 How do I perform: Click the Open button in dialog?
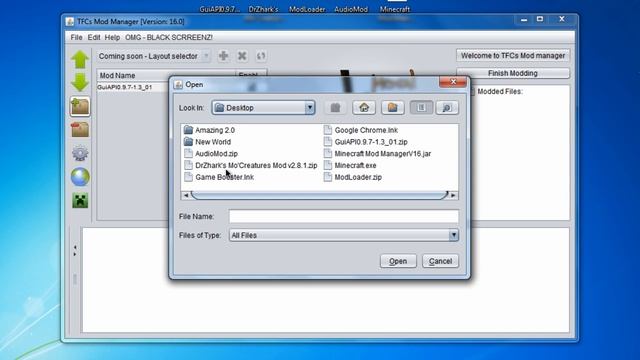398,261
